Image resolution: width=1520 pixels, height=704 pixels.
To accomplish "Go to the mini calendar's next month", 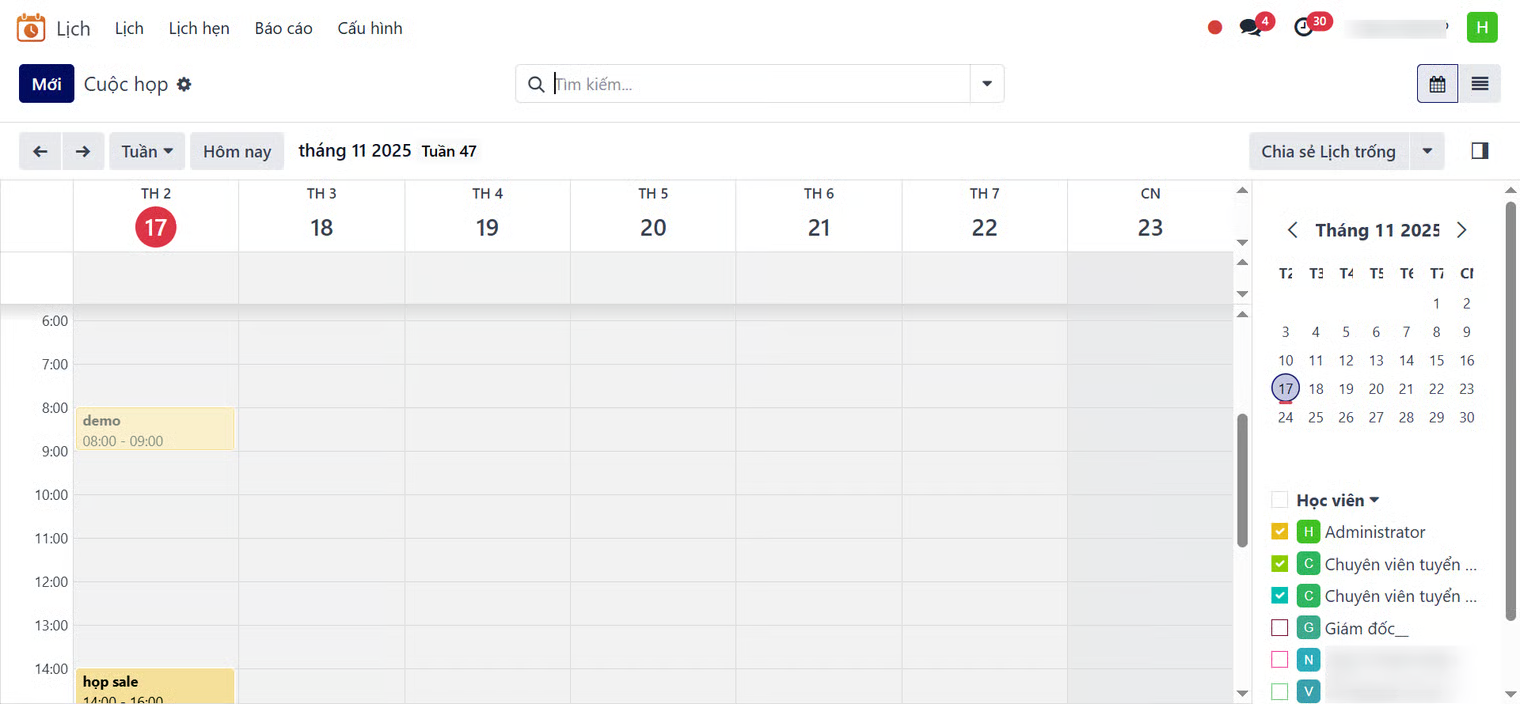I will coord(1462,230).
